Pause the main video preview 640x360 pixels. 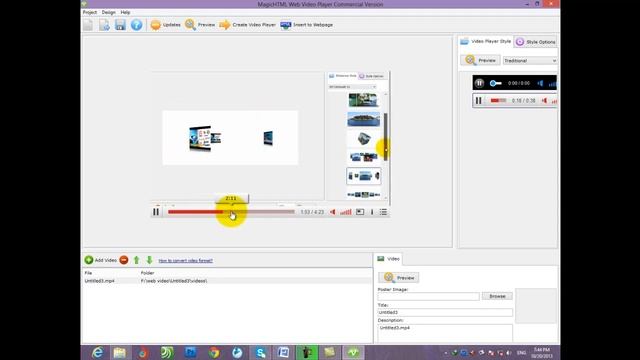pos(156,212)
